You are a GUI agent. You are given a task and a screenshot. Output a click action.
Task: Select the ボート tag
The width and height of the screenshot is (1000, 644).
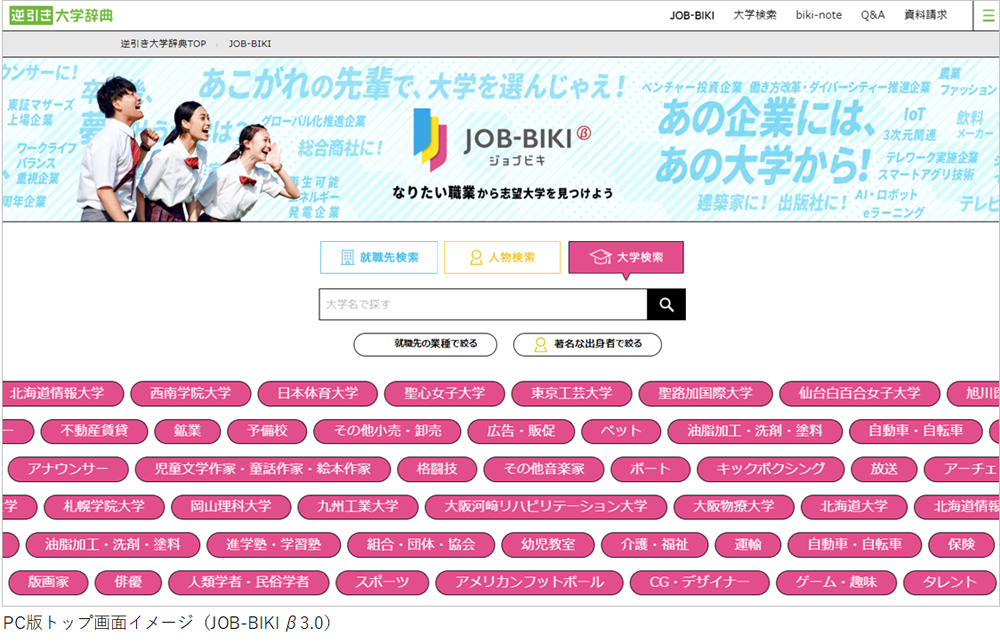[x=651, y=469]
